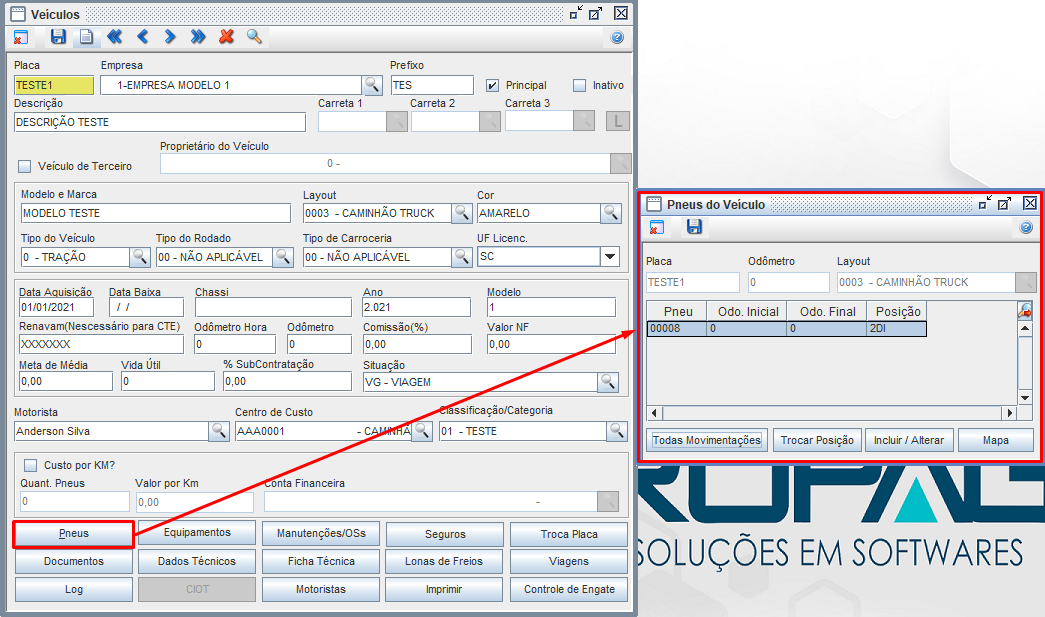The image size is (1045, 617).
Task: Open search with the Veículos toolbar magnifier
Action: point(254,37)
